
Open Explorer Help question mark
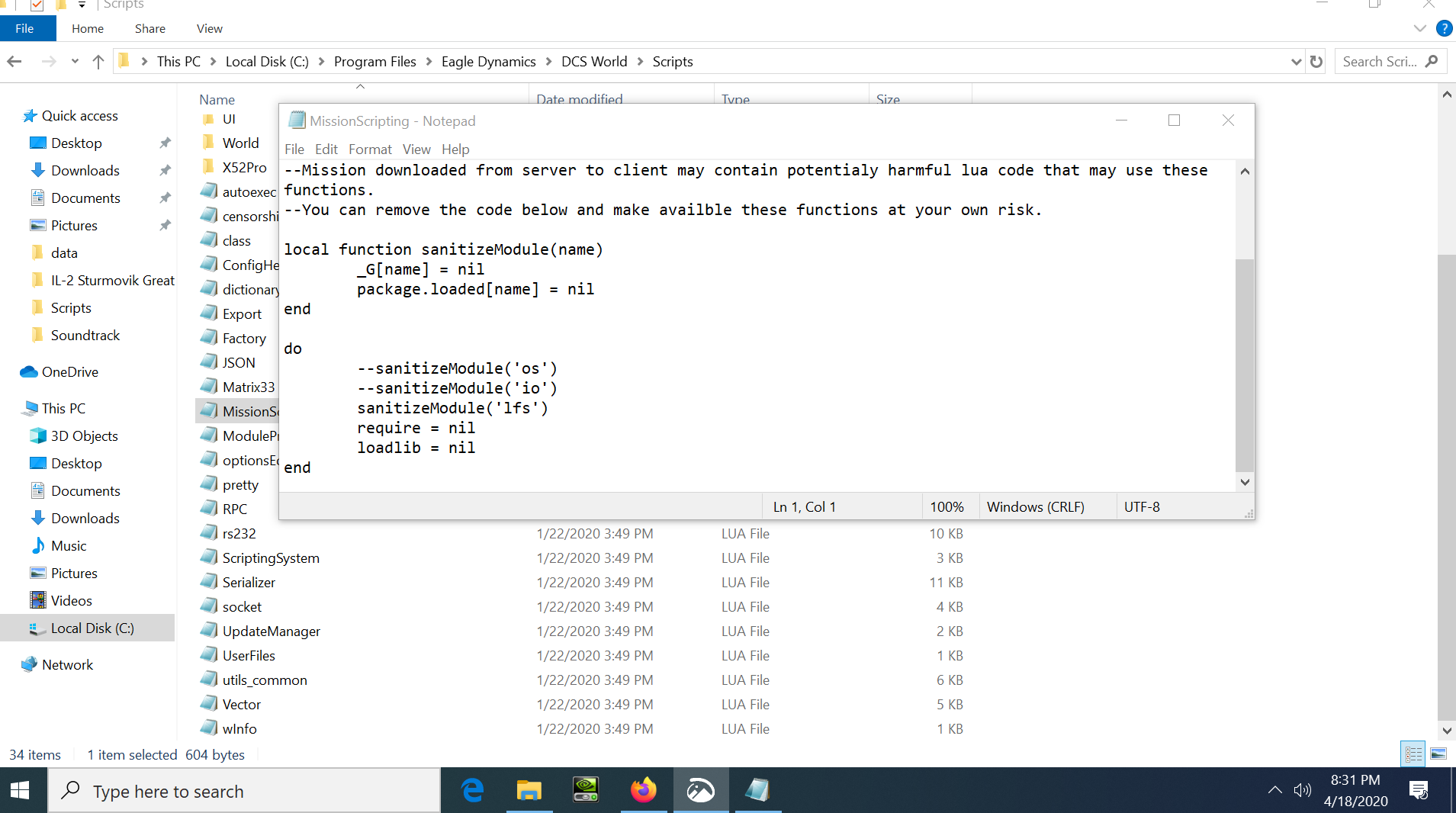(1444, 28)
